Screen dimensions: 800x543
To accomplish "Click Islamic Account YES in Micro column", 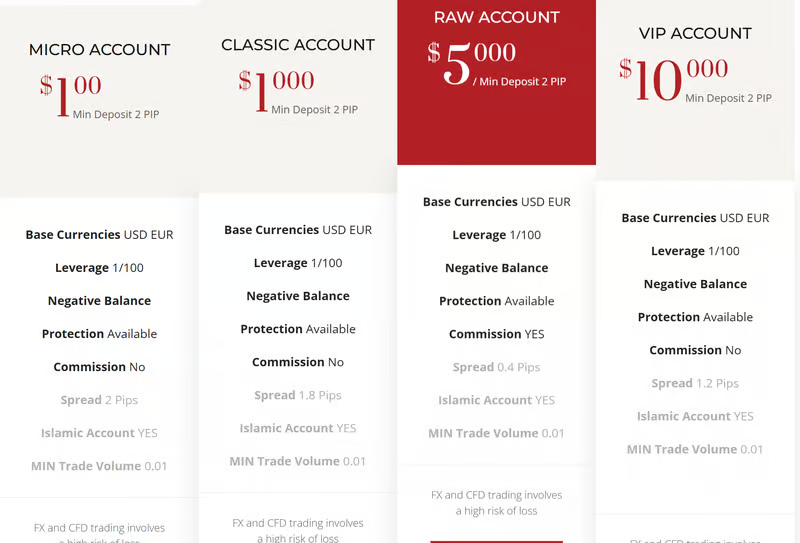I will click(x=99, y=433).
